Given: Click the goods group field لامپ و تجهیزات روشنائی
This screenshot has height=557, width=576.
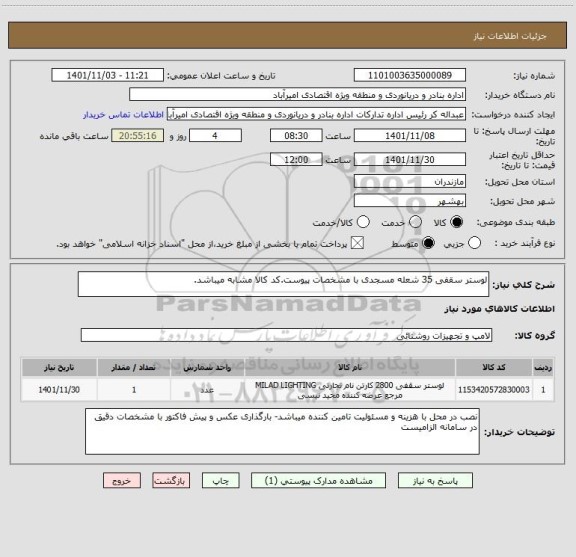Looking at the screenshot, I should click(287, 335).
